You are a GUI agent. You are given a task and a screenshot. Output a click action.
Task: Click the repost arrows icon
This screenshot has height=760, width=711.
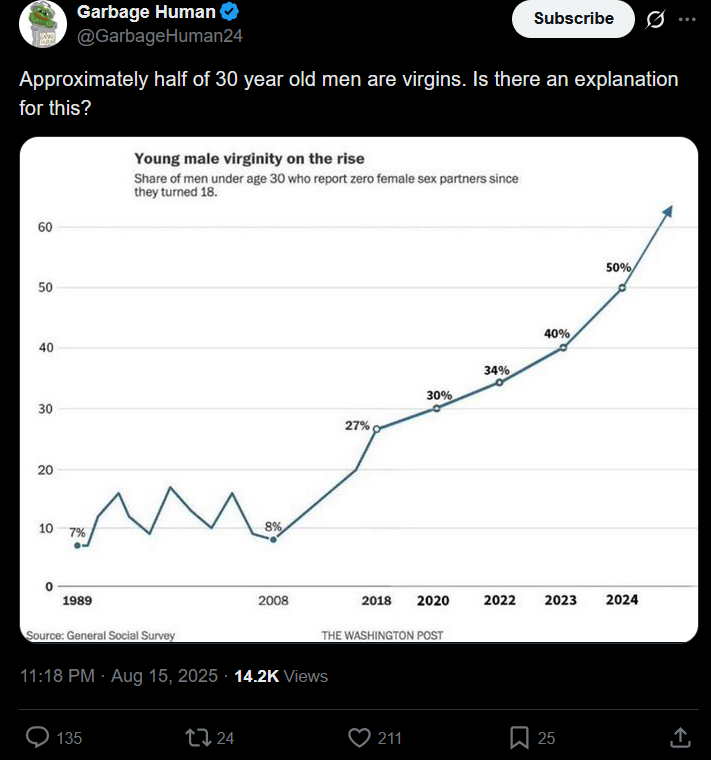(198, 738)
